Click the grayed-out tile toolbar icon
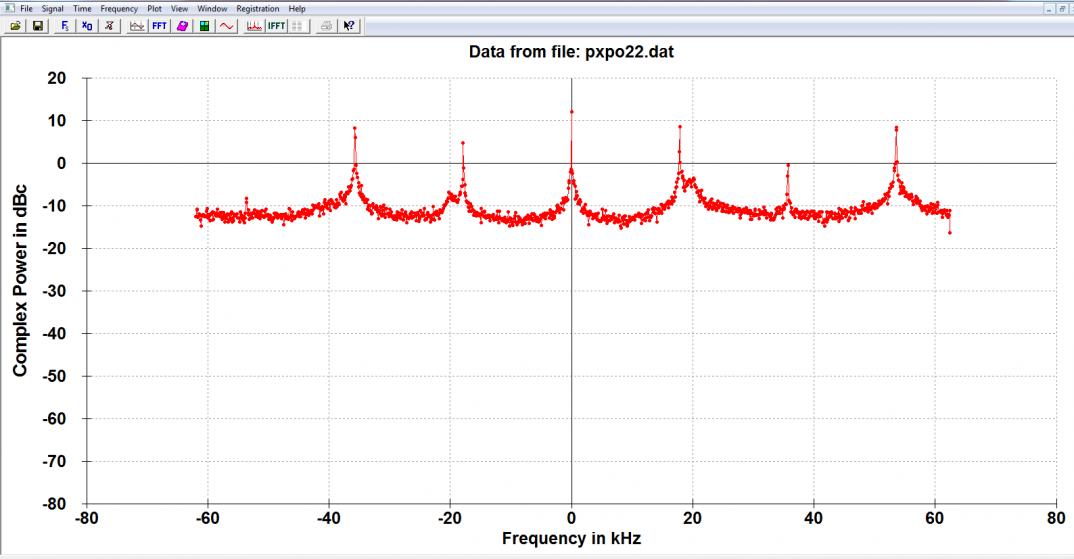Image resolution: width=1074 pixels, height=559 pixels. point(297,26)
